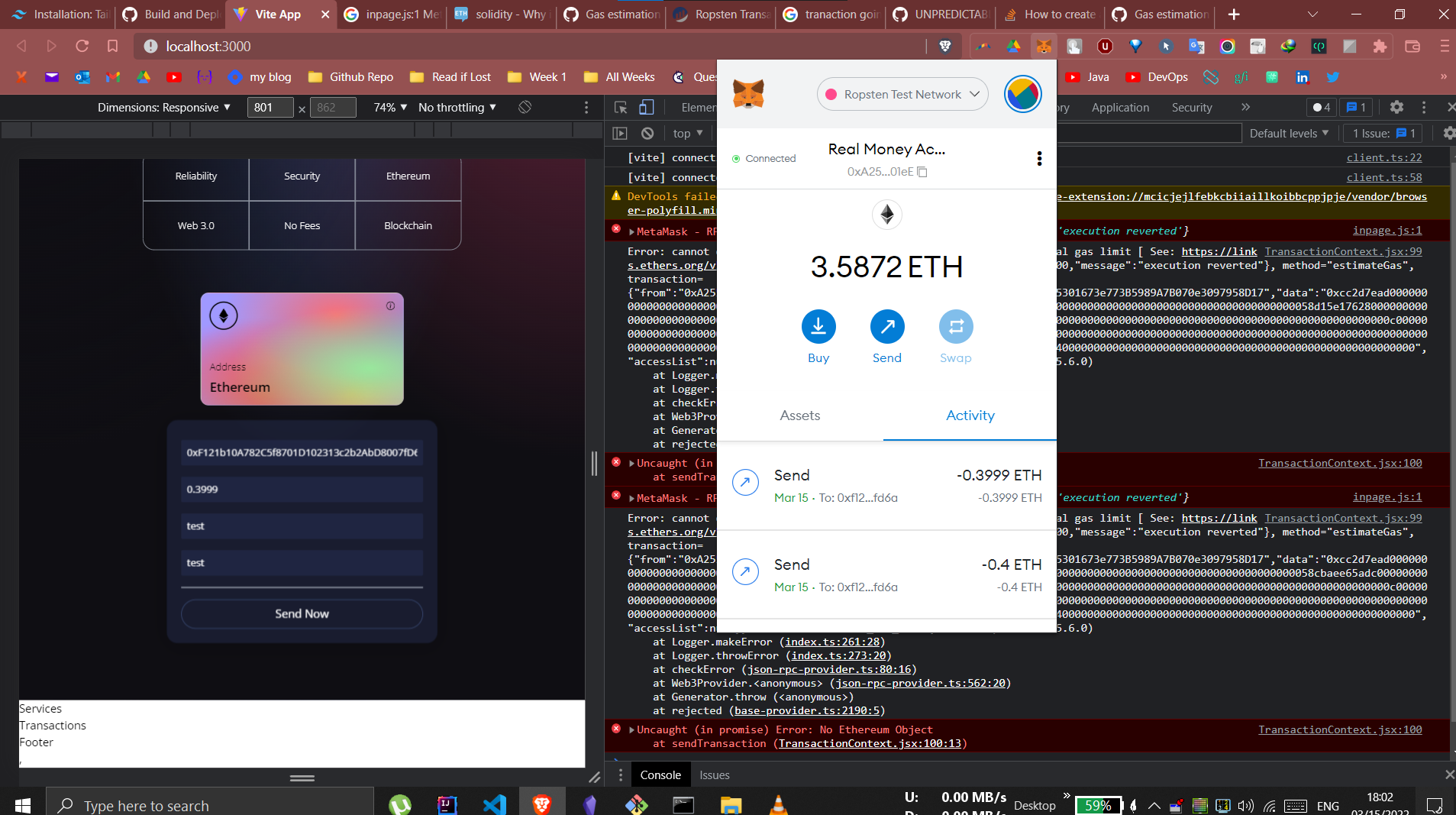Open the No throttling dropdown
This screenshot has height=815, width=1456.
coord(456,107)
